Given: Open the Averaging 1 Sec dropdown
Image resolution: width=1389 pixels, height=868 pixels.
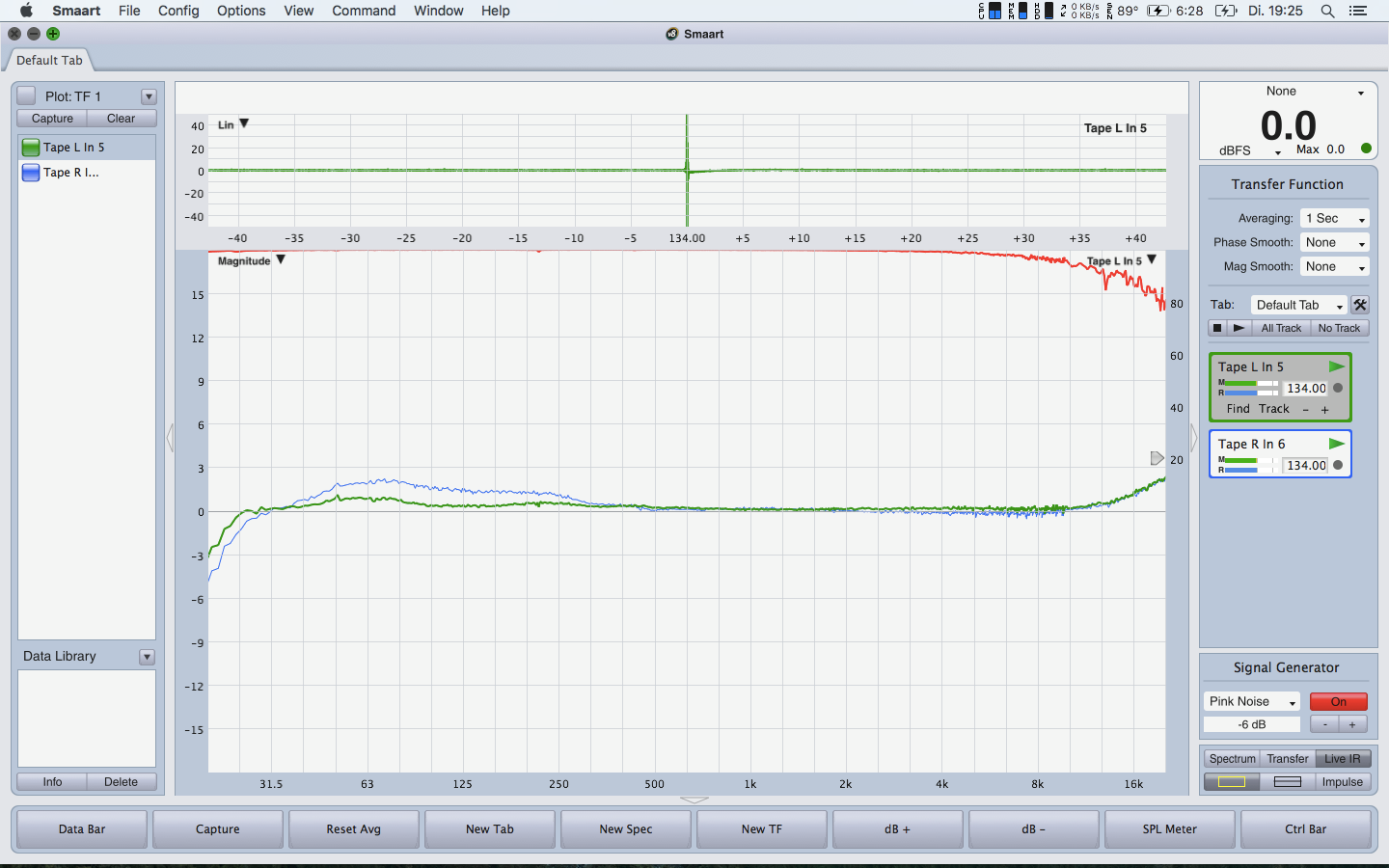Looking at the screenshot, I should point(1335,218).
